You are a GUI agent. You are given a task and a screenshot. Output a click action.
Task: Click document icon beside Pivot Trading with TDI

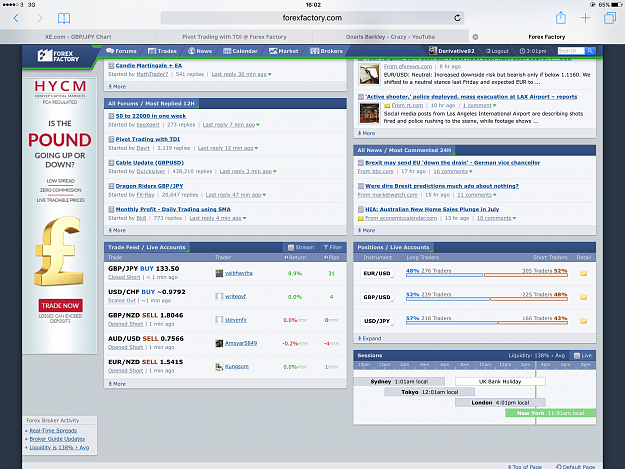point(111,139)
